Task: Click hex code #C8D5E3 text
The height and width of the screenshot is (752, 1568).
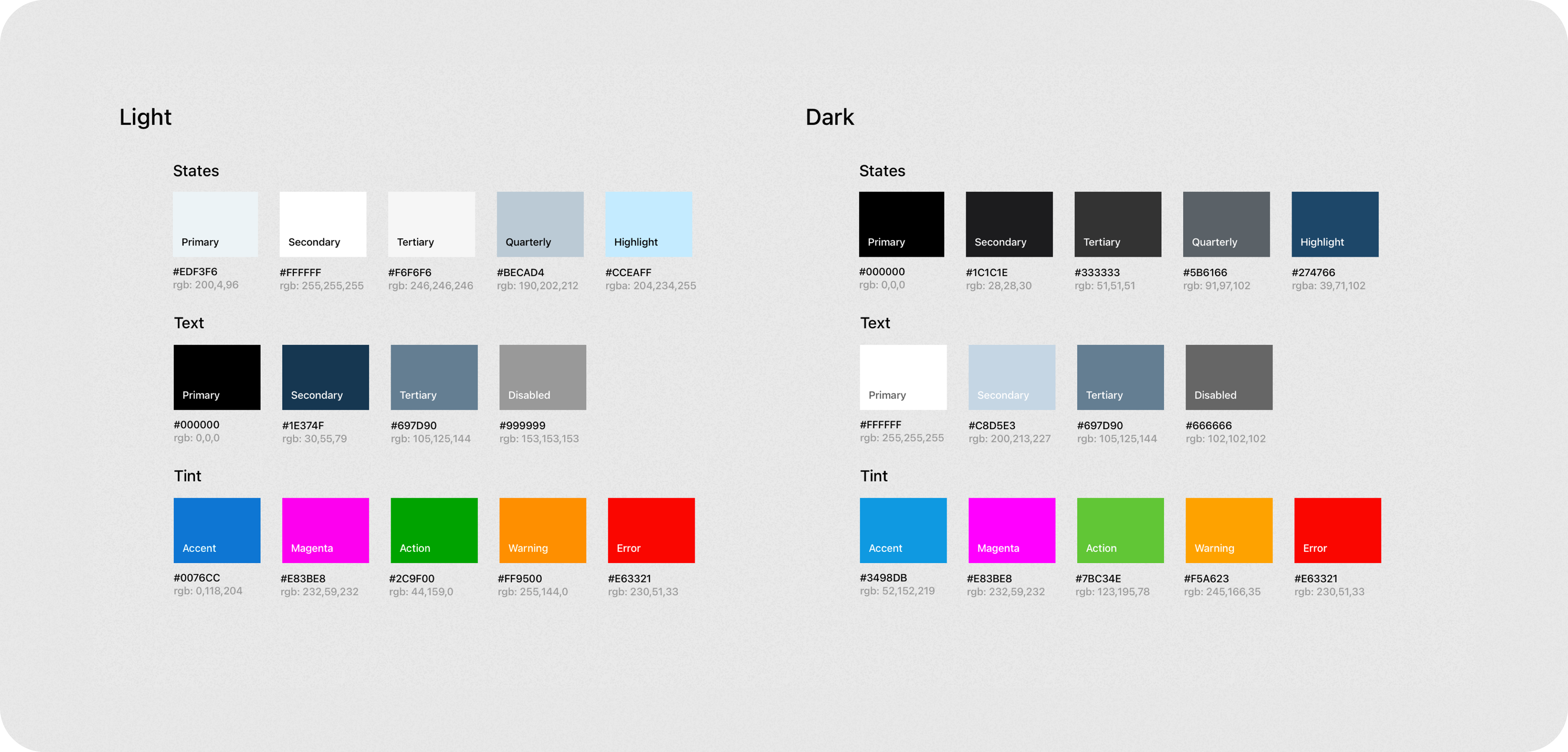Action: 992,426
